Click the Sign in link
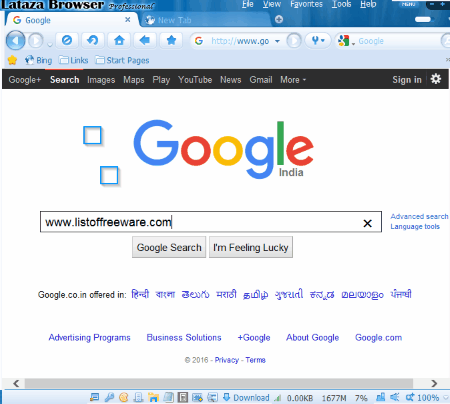Screen dimensions: 450x404 pyautogui.click(x=407, y=80)
